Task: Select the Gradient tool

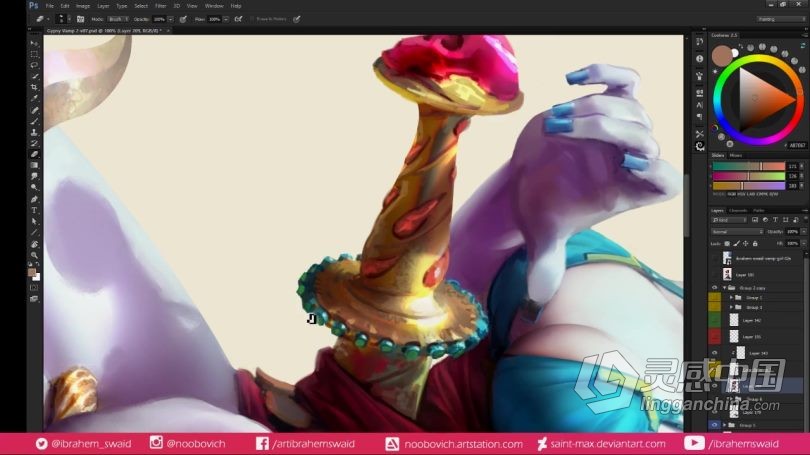Action: (34, 165)
